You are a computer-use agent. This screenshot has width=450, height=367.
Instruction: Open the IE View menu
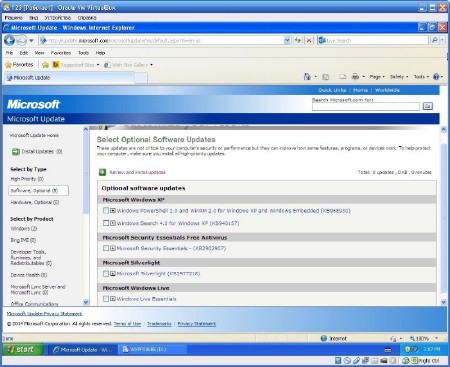click(x=39, y=53)
